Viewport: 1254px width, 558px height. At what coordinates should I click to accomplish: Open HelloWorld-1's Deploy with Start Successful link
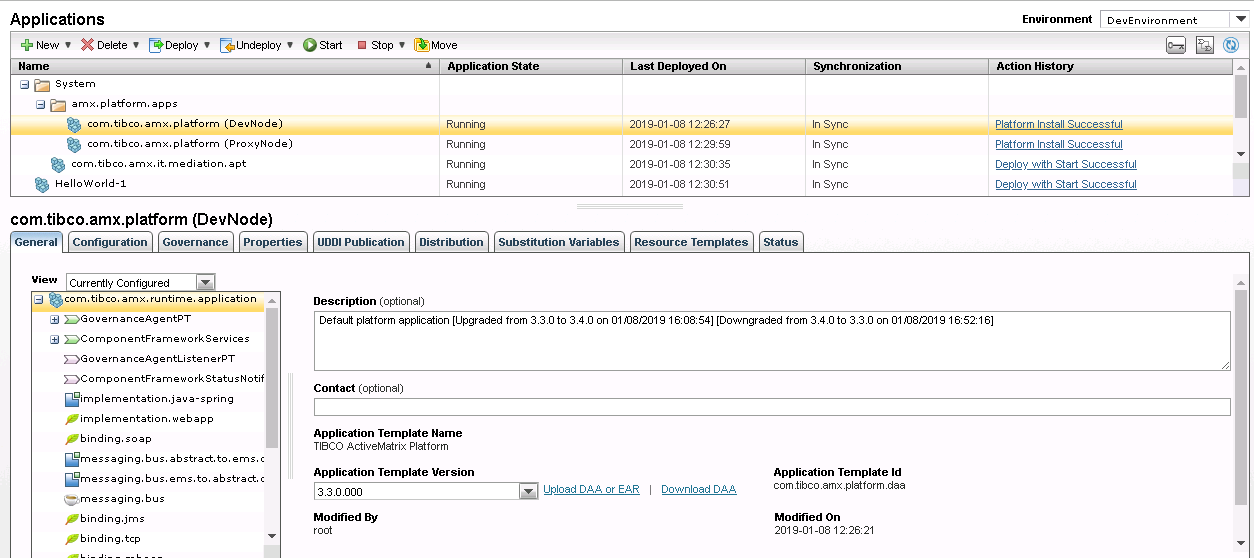tap(1065, 185)
